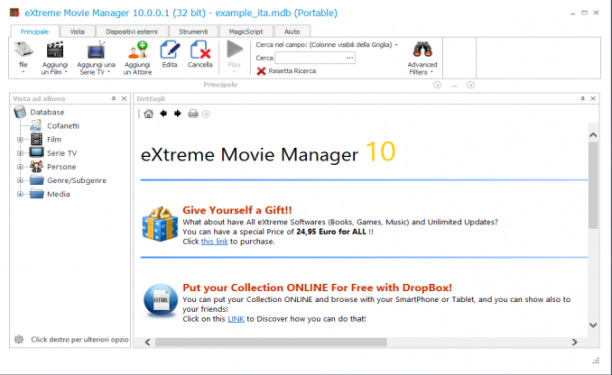This screenshot has width=612, height=375.
Task: Expand the Genre/Subgenre tree node
Action: point(20,180)
